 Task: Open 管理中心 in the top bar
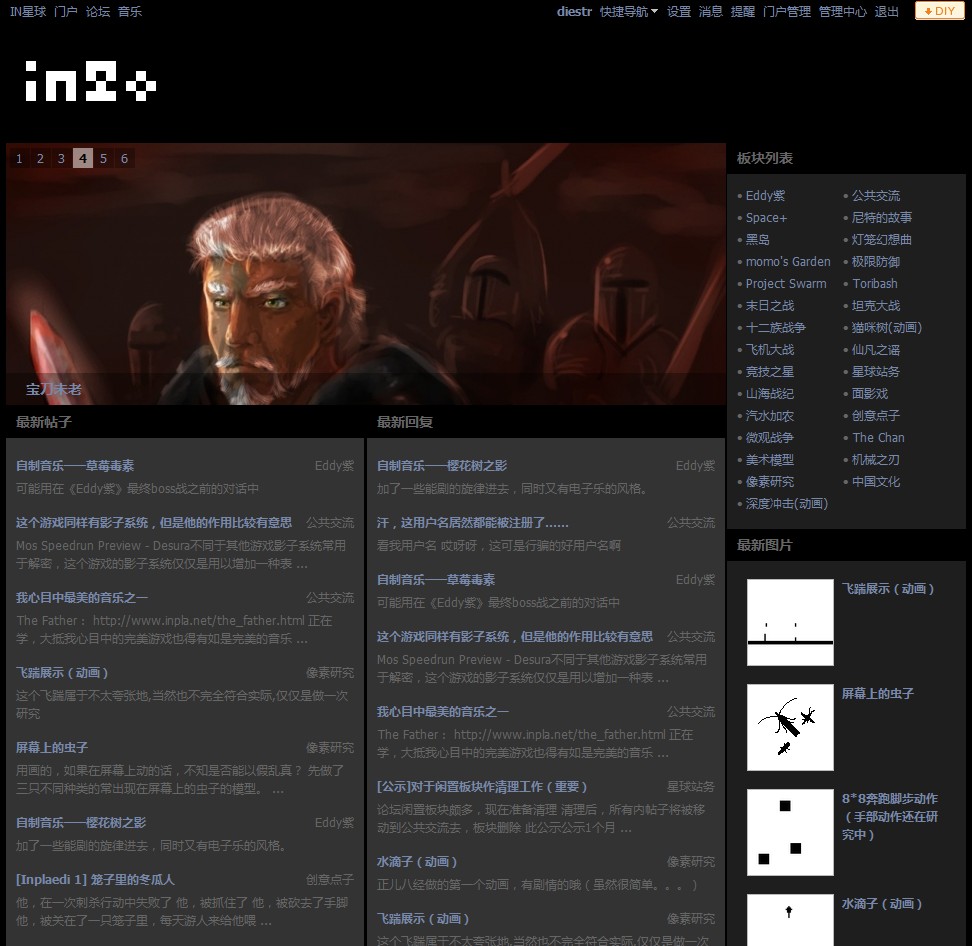click(x=842, y=11)
